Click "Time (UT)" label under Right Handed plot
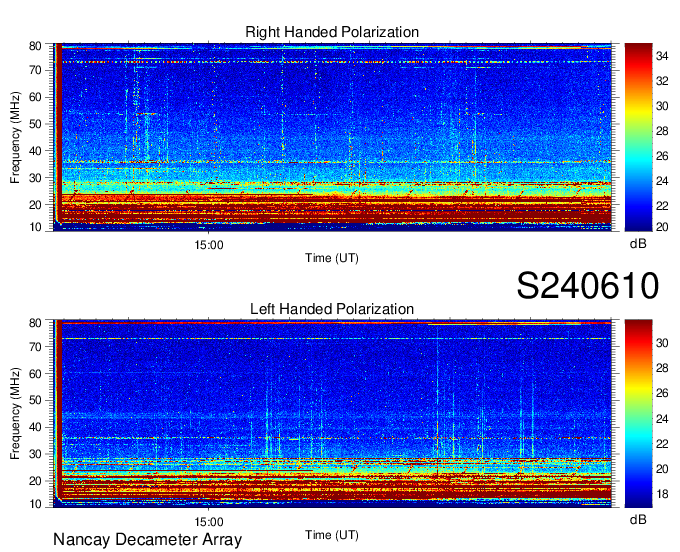680x552 pixels. (332, 258)
